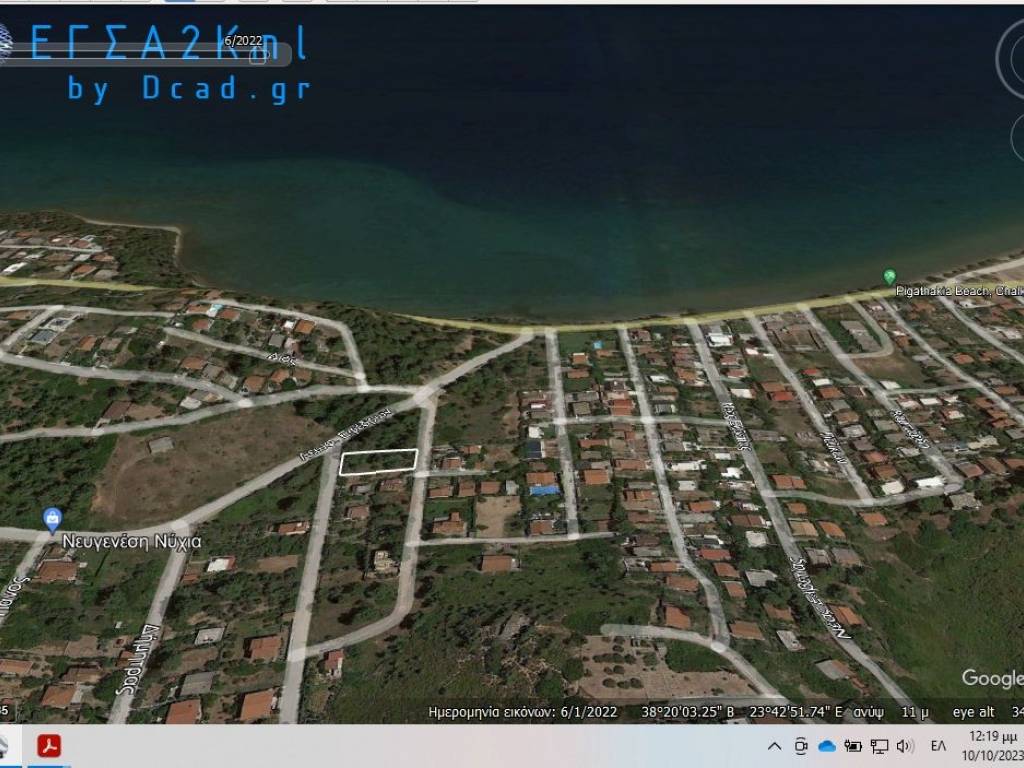Open network settings from tray icon
This screenshot has width=1024, height=768.
click(x=879, y=746)
